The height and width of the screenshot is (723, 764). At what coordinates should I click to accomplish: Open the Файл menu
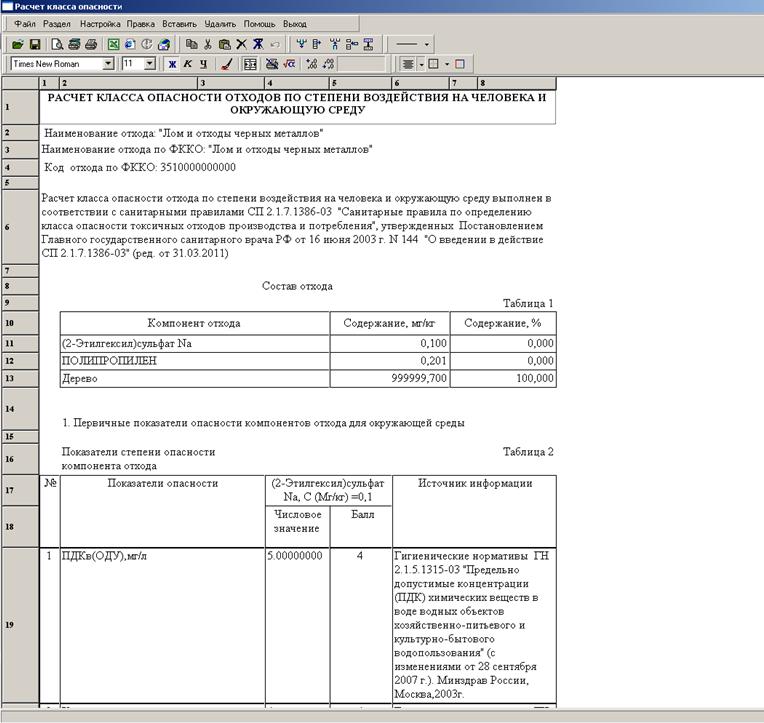click(25, 23)
